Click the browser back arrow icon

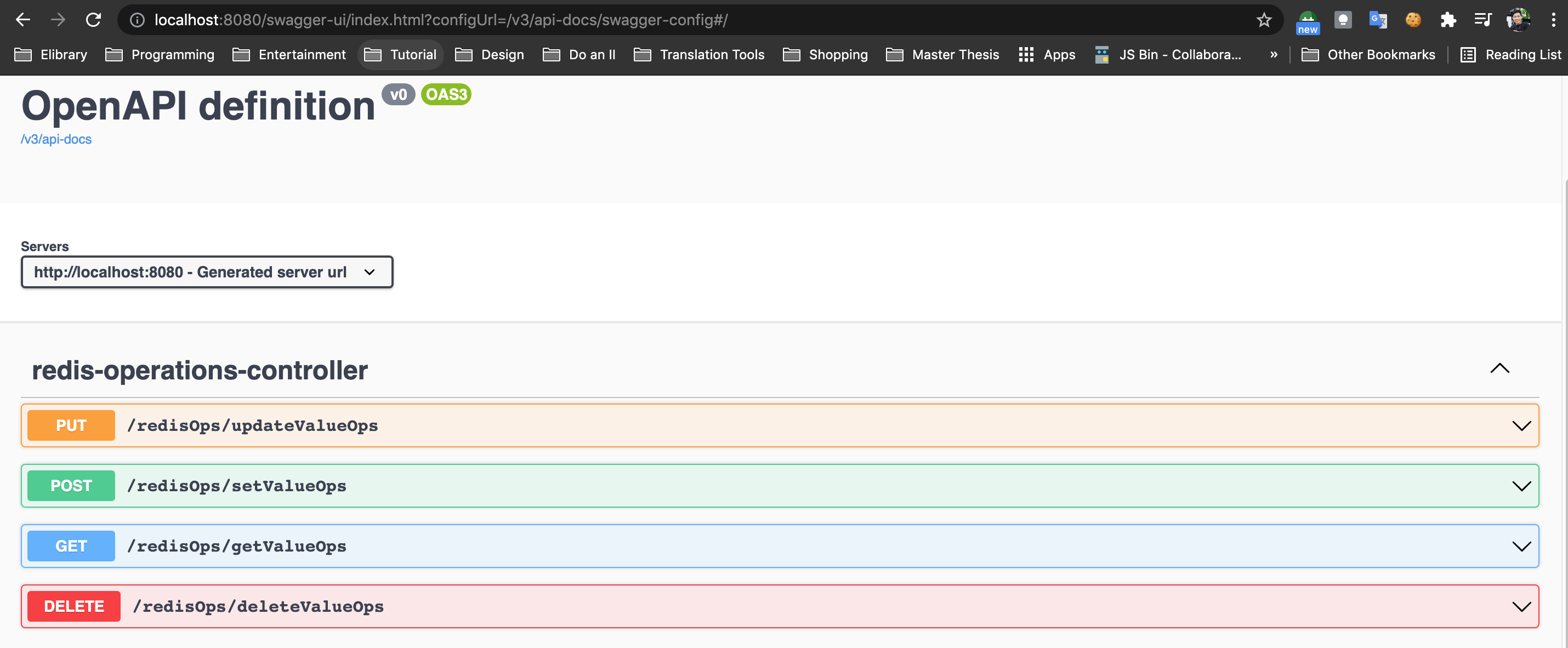[x=23, y=20]
